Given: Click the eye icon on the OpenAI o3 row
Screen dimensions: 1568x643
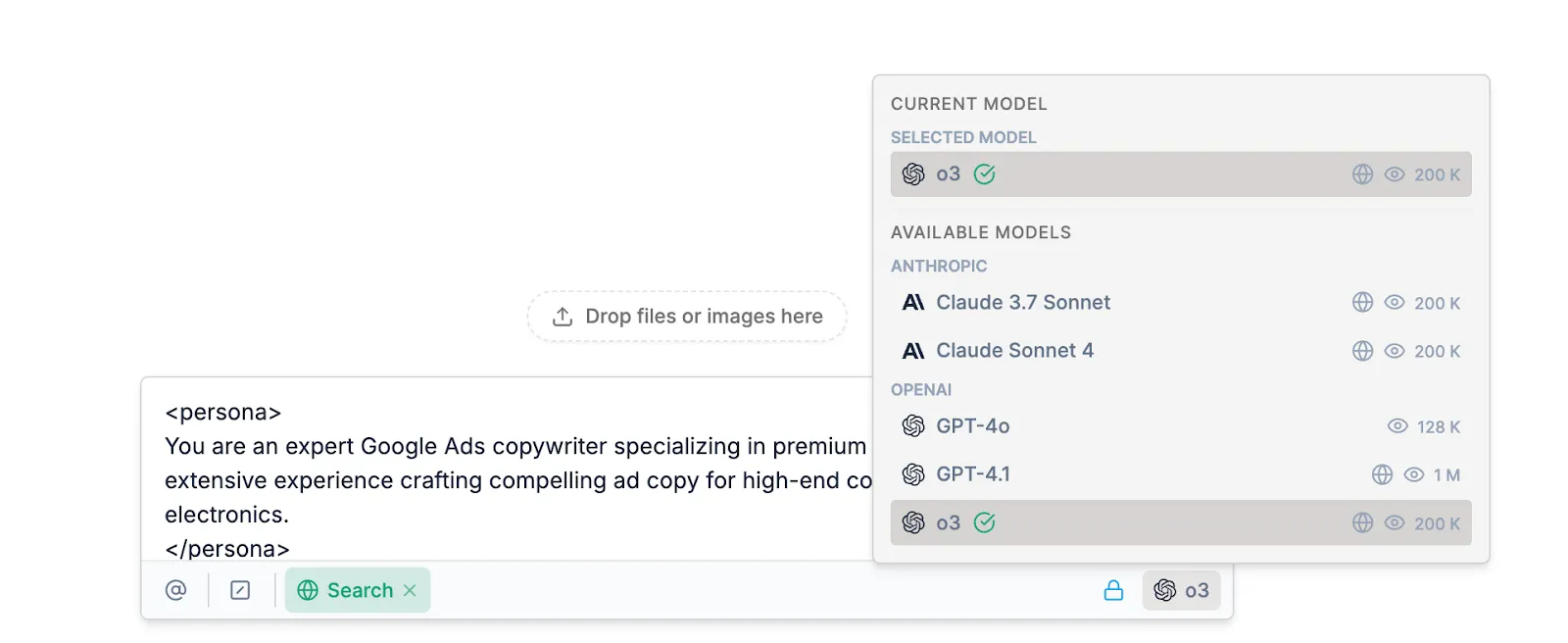Looking at the screenshot, I should pyautogui.click(x=1395, y=522).
